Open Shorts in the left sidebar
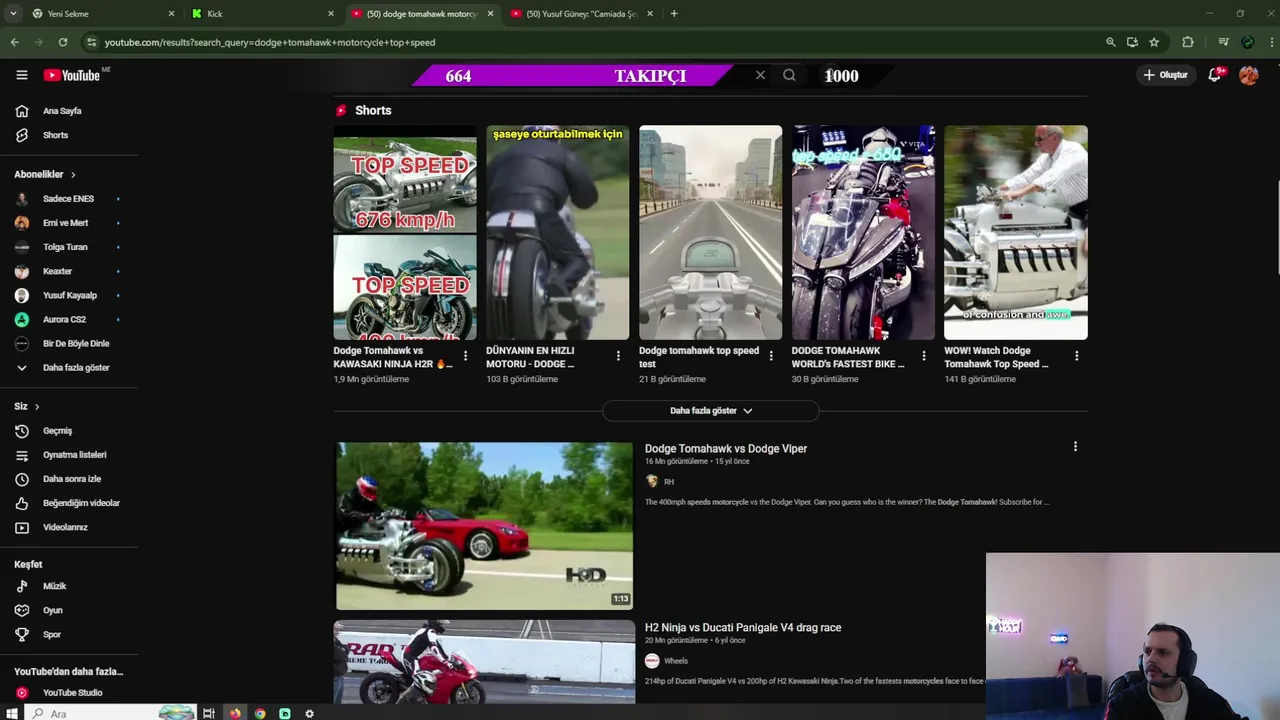The height and width of the screenshot is (720, 1280). 55,135
